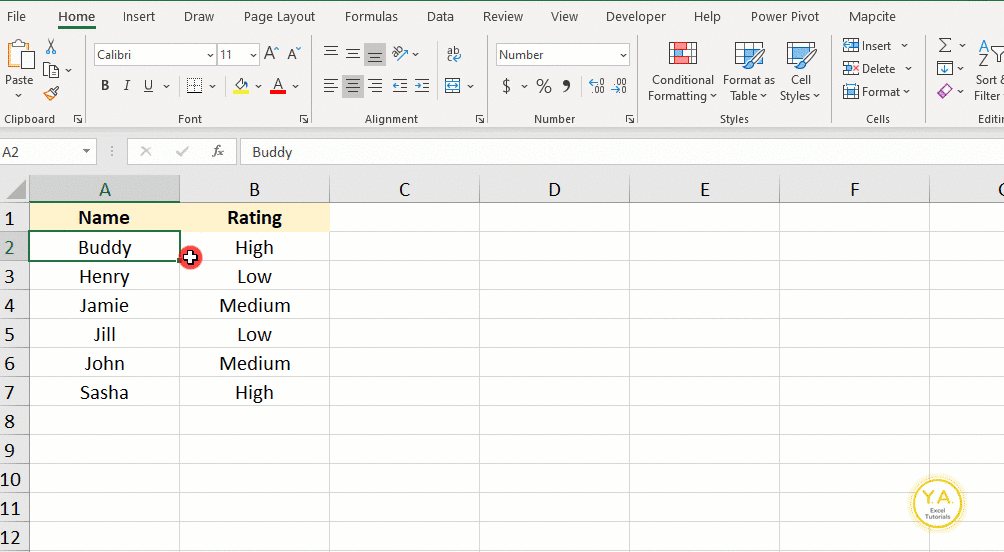
Task: Click the Name Box showing A2
Action: [48, 152]
